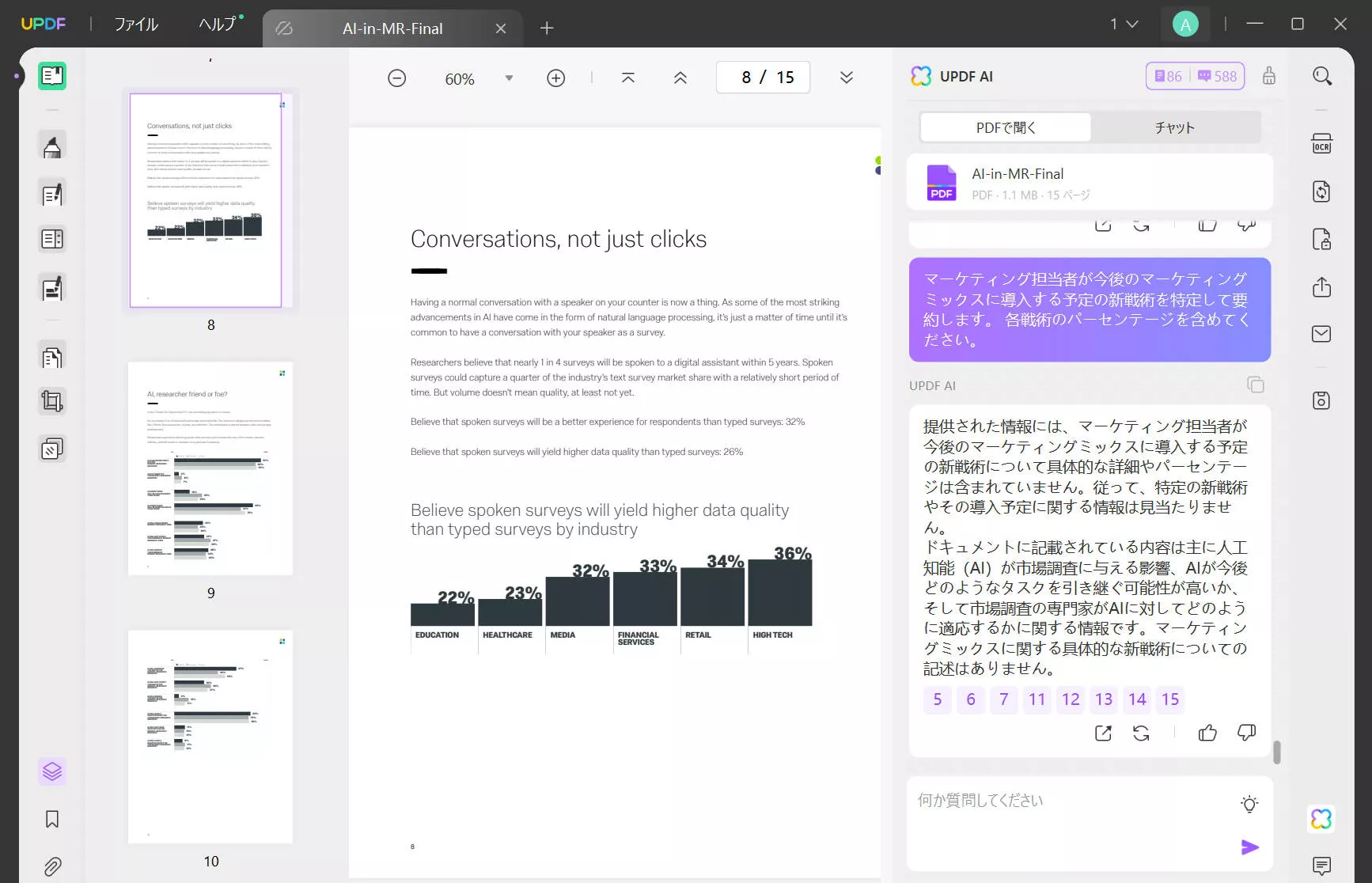Close the AI-in-MR-Final tab
1372x883 pixels.
501,28
